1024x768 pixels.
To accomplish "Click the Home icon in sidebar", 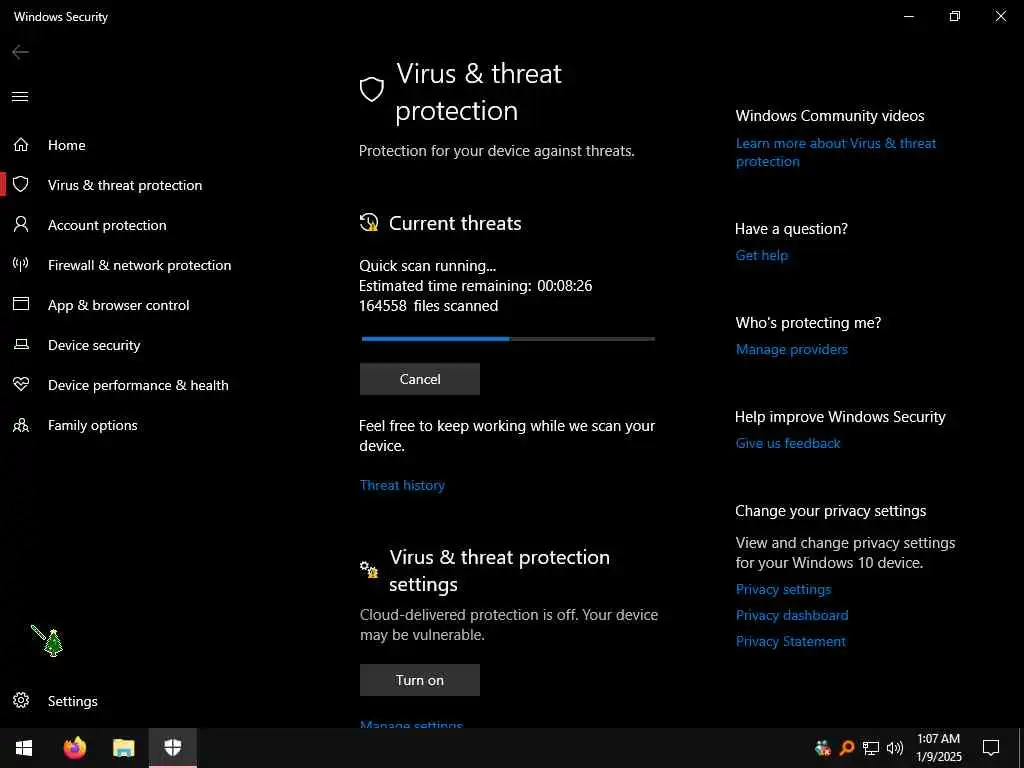I will (21, 145).
